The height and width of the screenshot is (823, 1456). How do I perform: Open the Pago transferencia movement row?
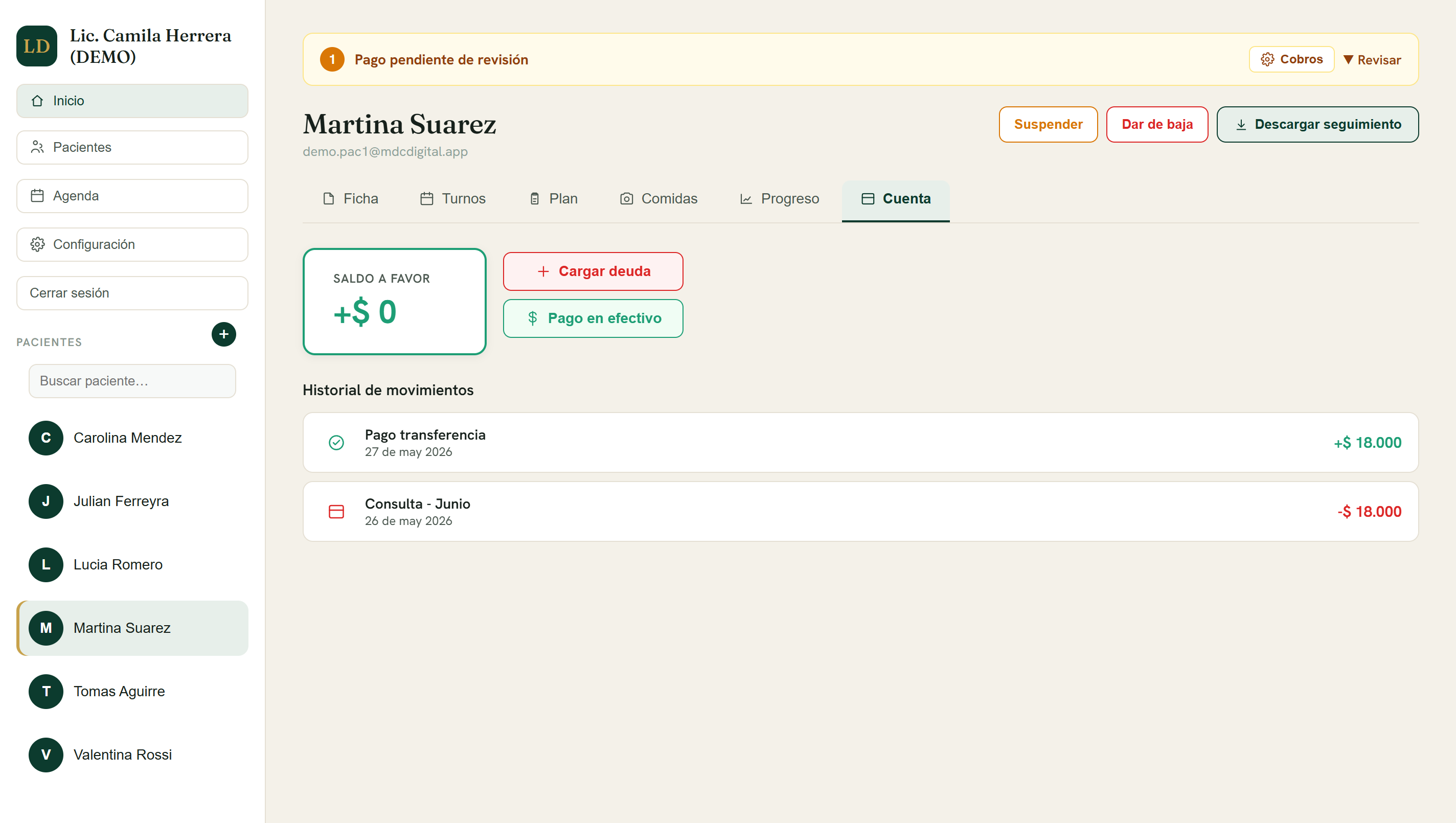point(860,443)
